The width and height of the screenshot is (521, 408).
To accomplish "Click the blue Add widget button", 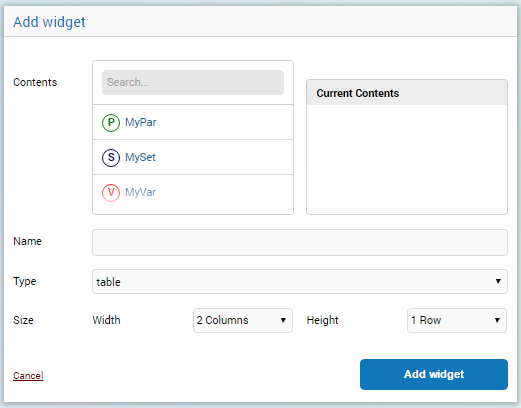I will coord(434,374).
